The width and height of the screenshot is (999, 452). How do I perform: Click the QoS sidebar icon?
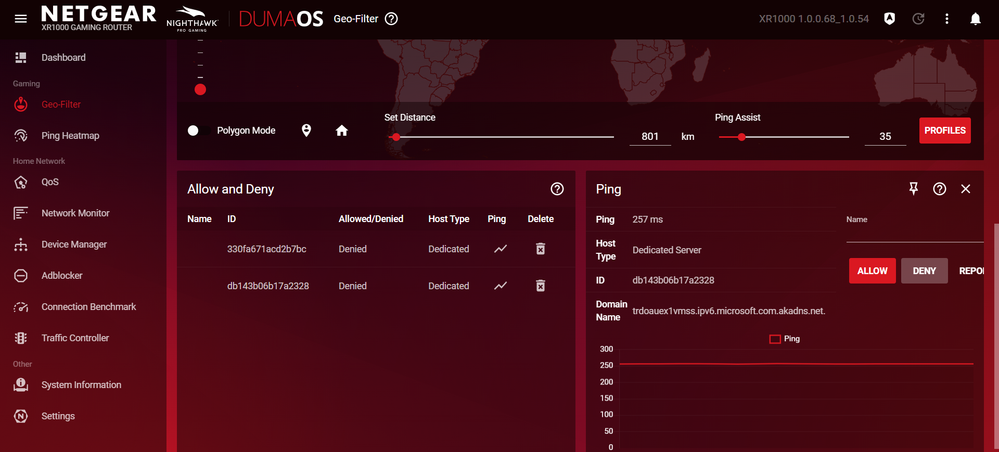[21, 182]
